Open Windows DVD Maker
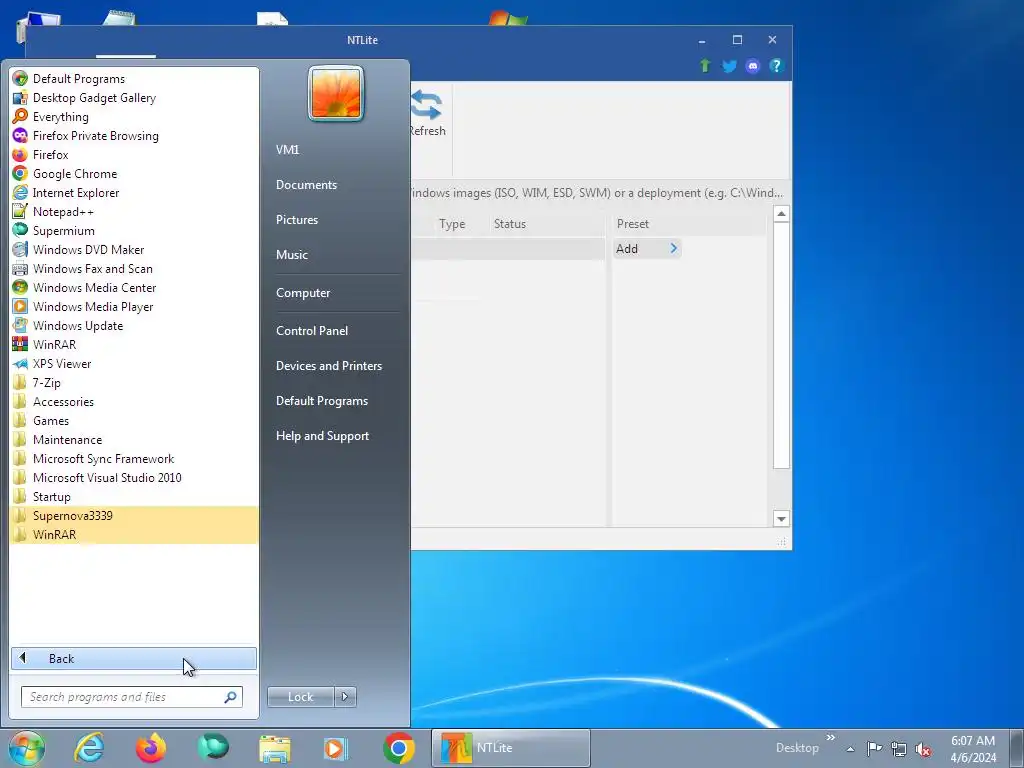The width and height of the screenshot is (1024, 768). click(134, 249)
